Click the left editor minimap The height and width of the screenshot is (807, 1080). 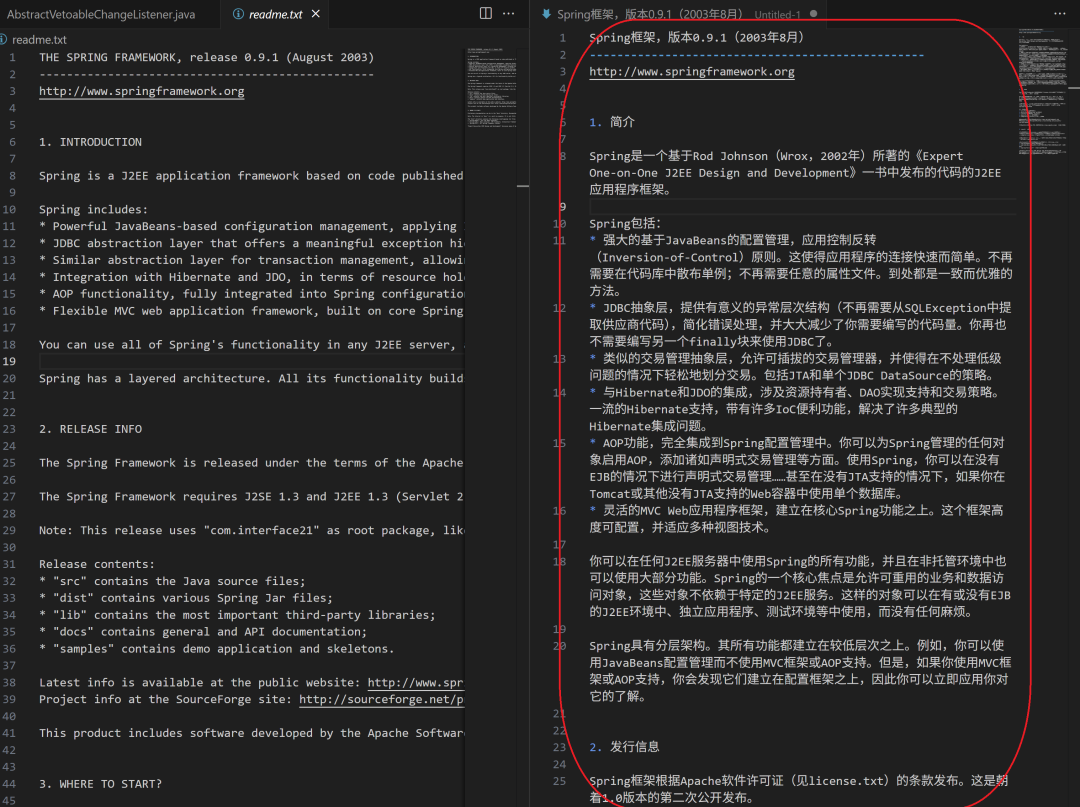click(493, 87)
